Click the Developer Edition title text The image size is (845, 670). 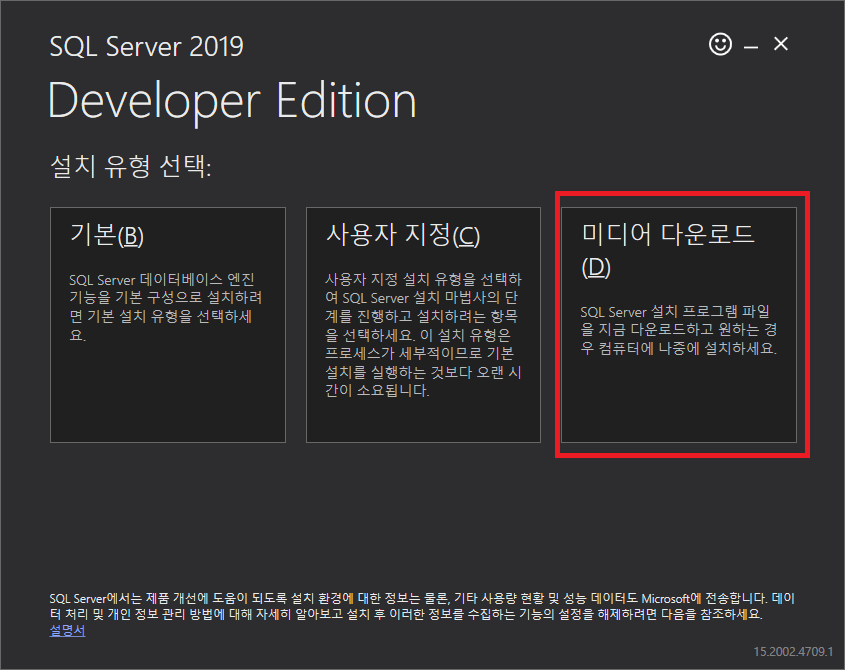(232, 102)
